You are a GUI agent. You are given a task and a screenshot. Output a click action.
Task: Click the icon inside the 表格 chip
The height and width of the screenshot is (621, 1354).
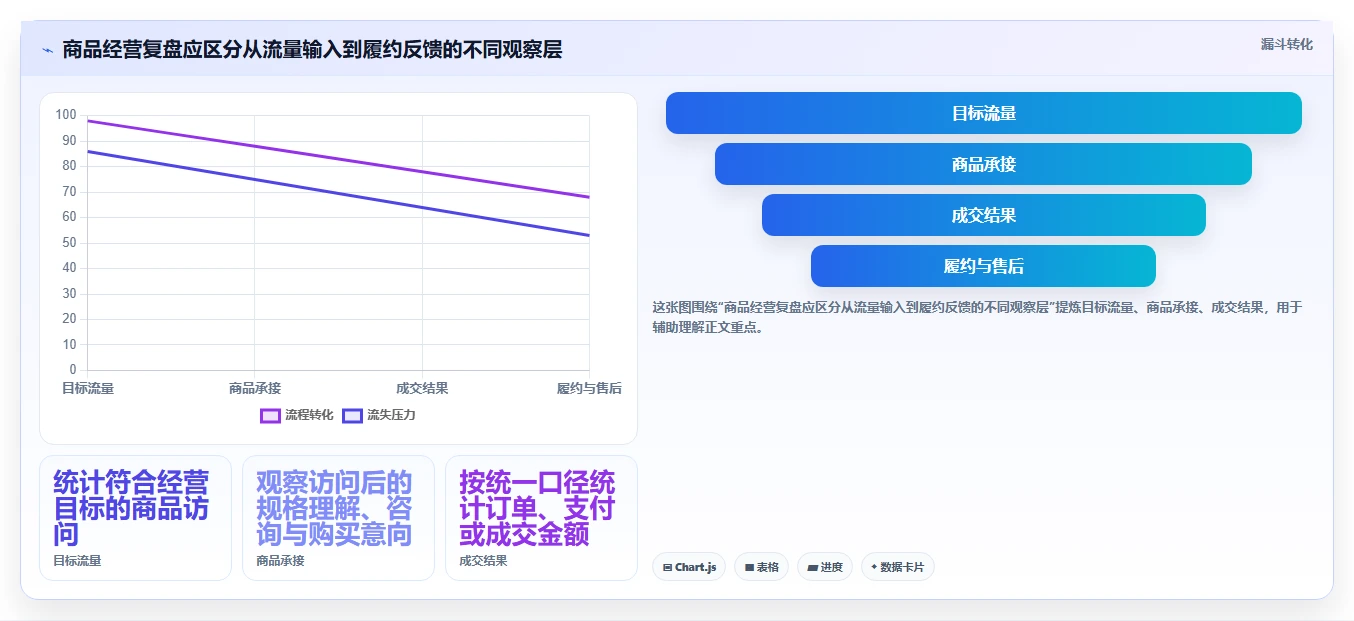749,567
